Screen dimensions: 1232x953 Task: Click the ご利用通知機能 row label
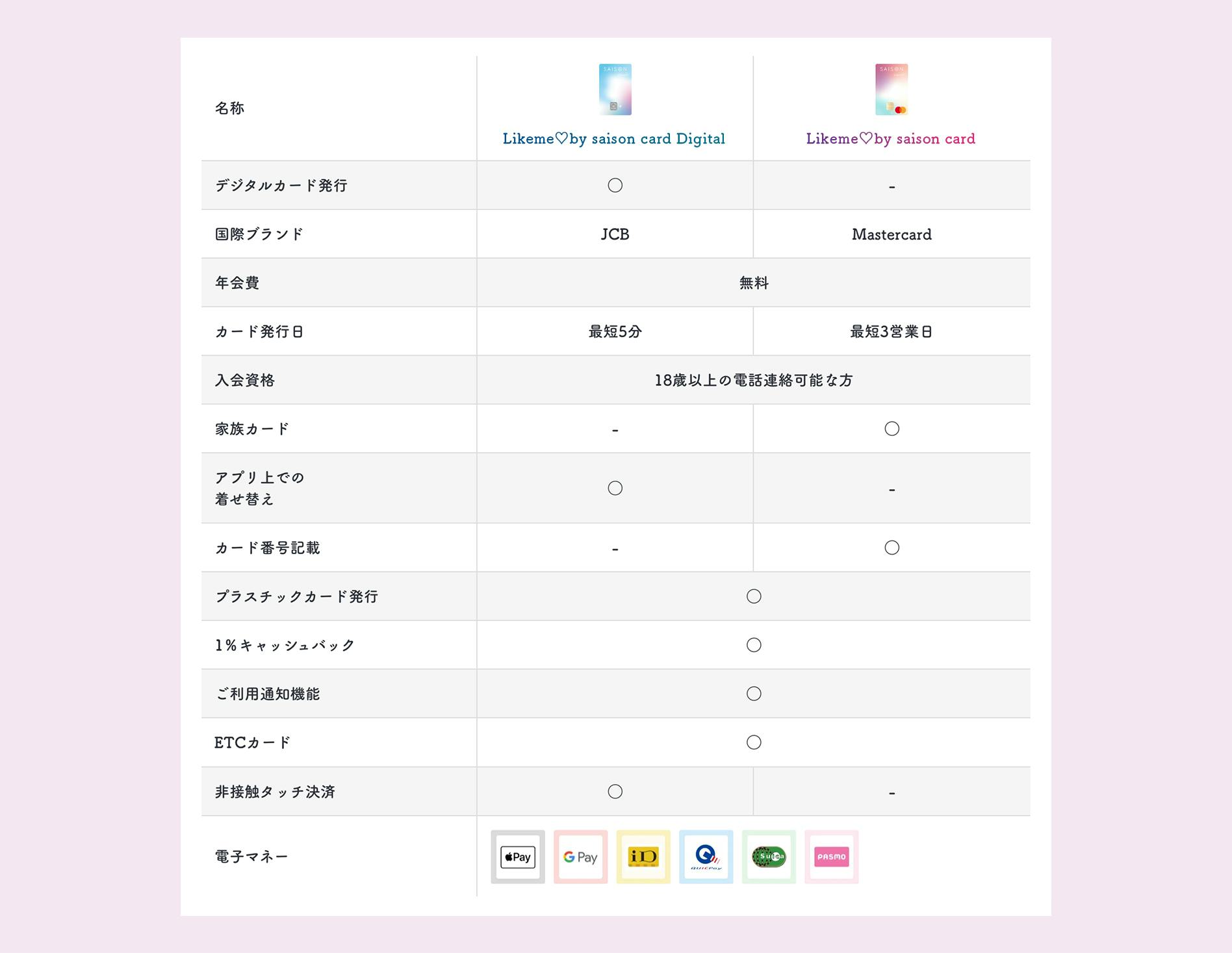(267, 694)
